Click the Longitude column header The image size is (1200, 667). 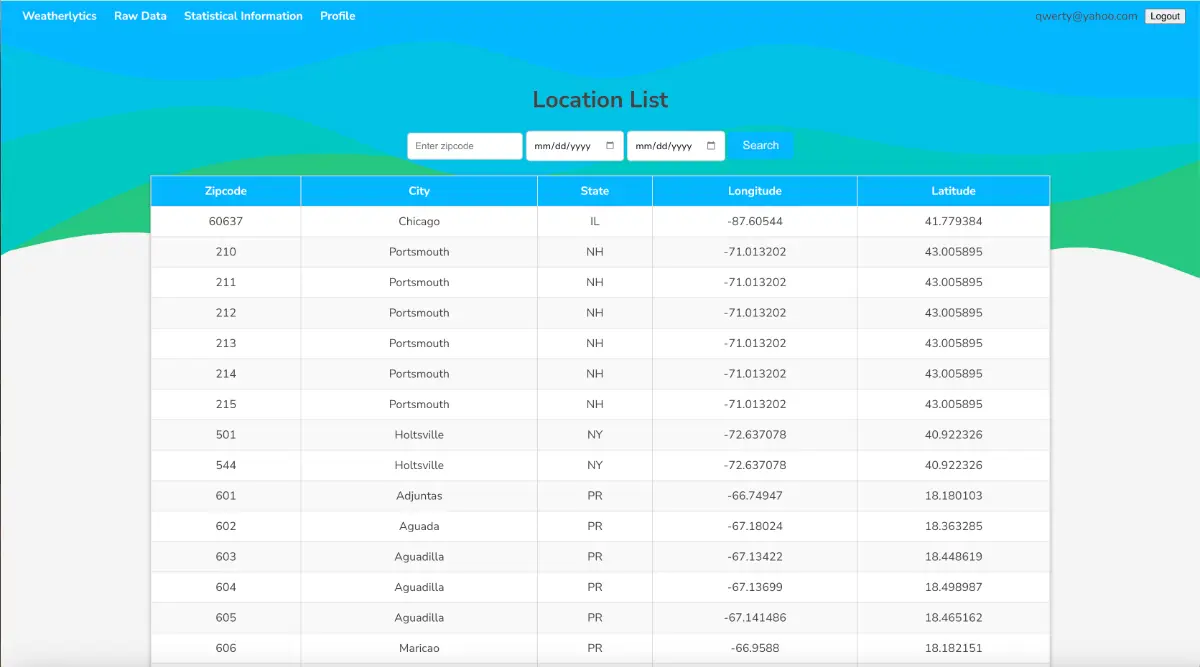click(x=755, y=191)
